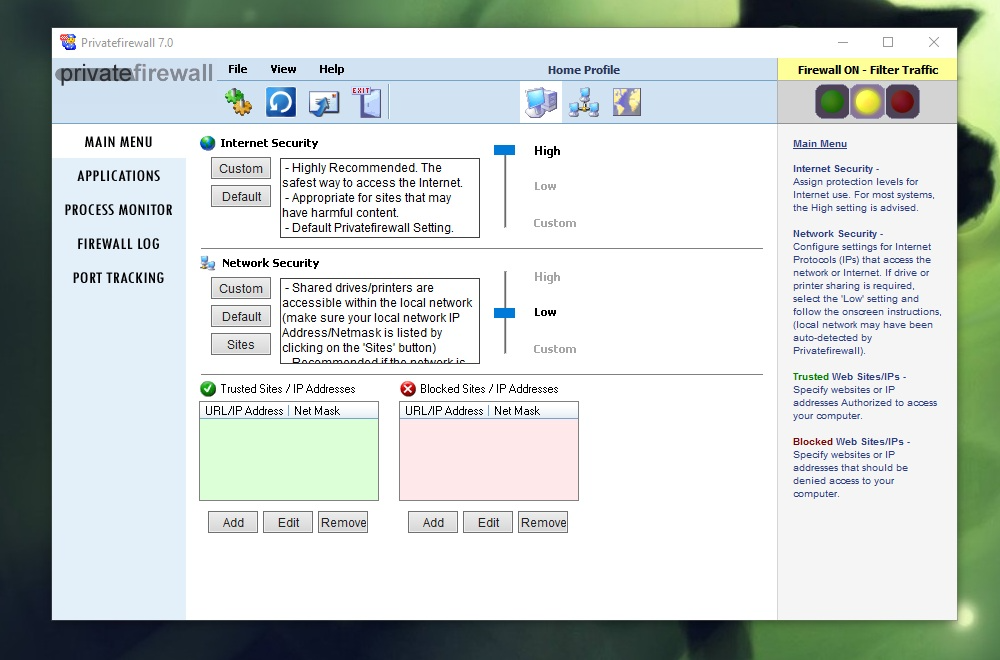Minimize the Privatefirewall window

(843, 42)
